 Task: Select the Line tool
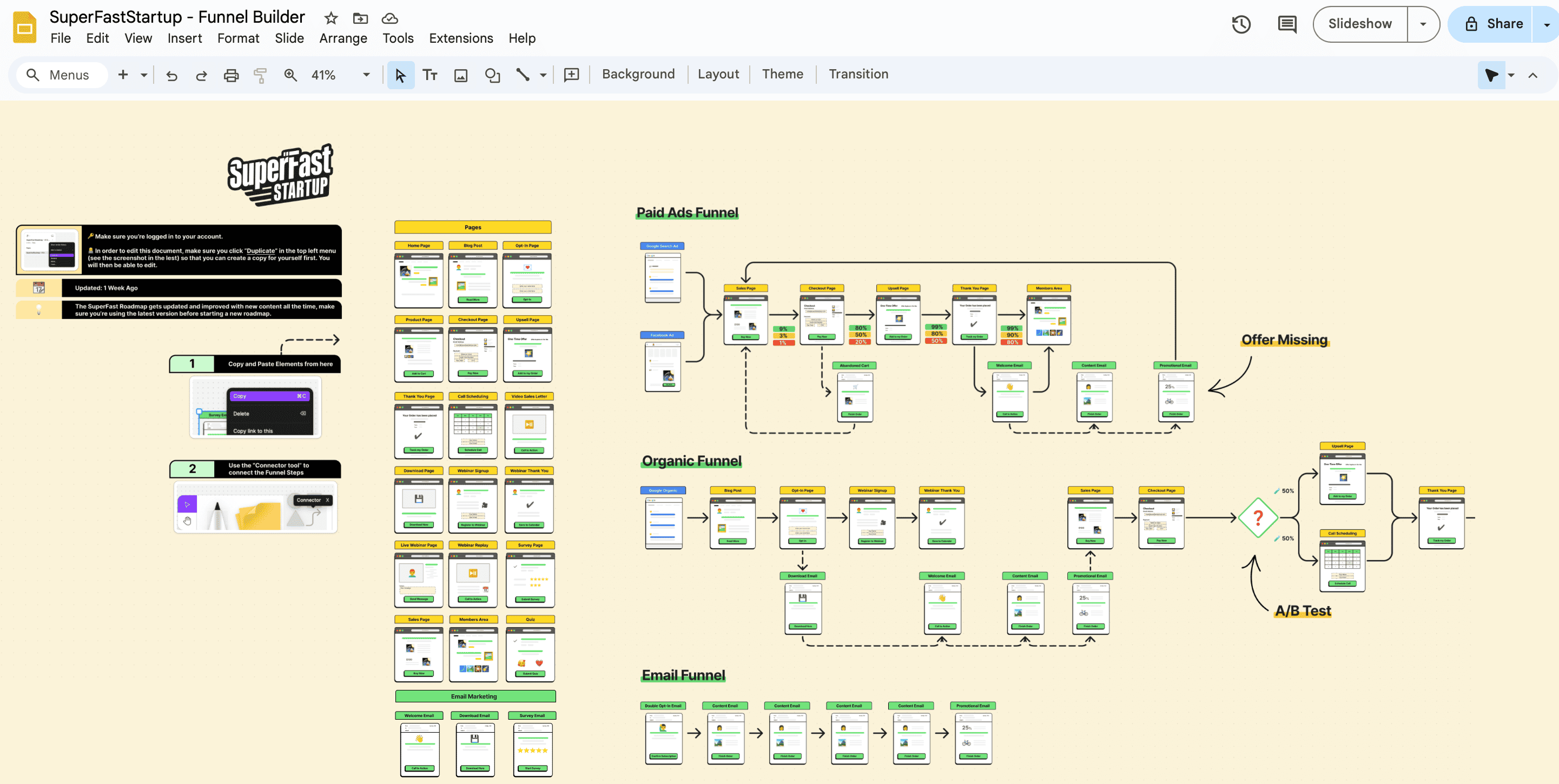coord(523,75)
